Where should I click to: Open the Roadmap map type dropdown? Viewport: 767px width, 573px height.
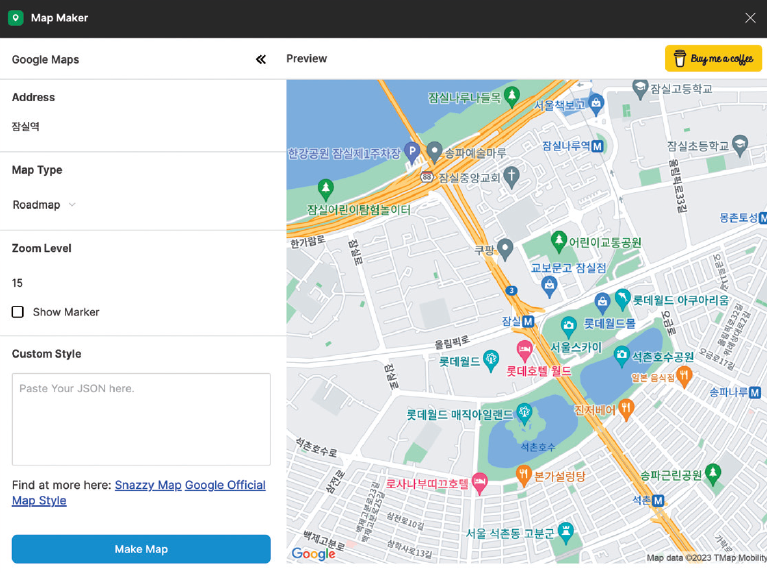(x=44, y=205)
